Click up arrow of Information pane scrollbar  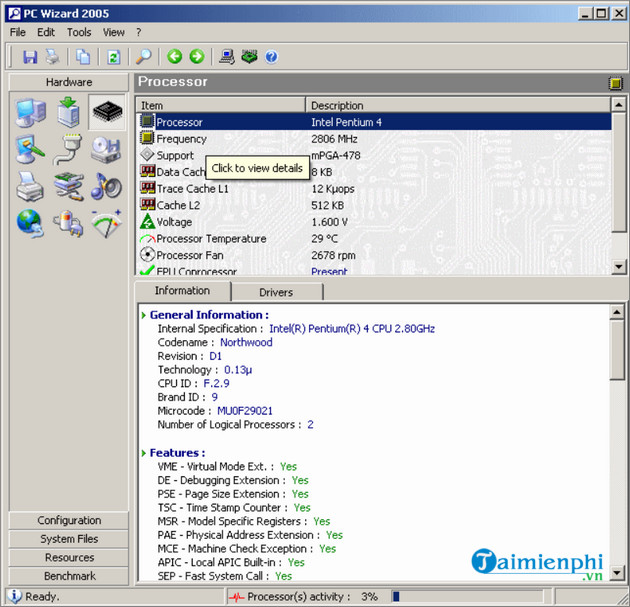pos(617,312)
